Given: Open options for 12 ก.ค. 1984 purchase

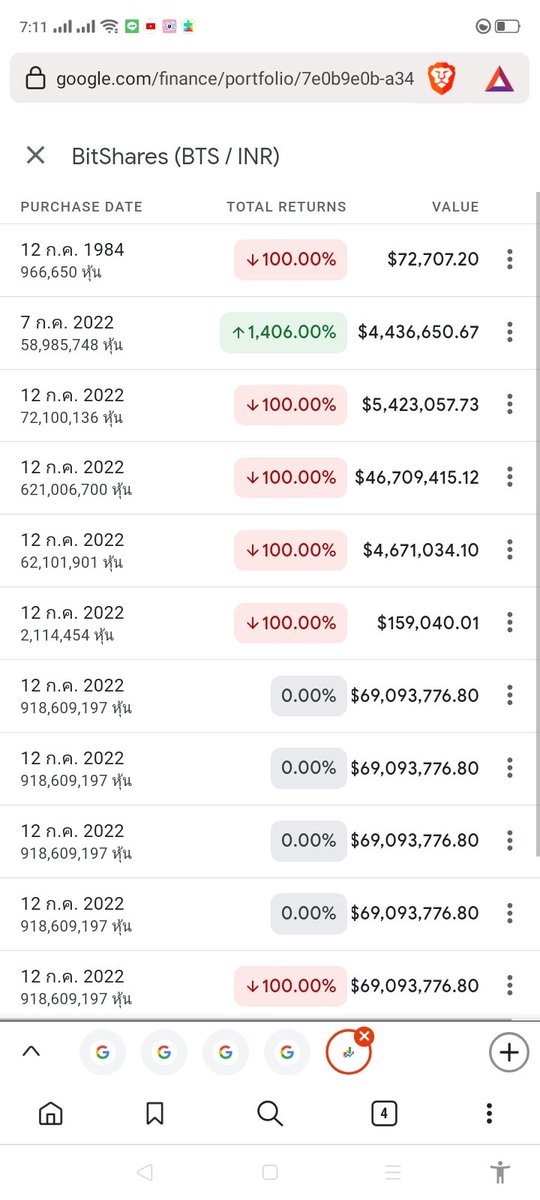Looking at the screenshot, I should pos(510,260).
